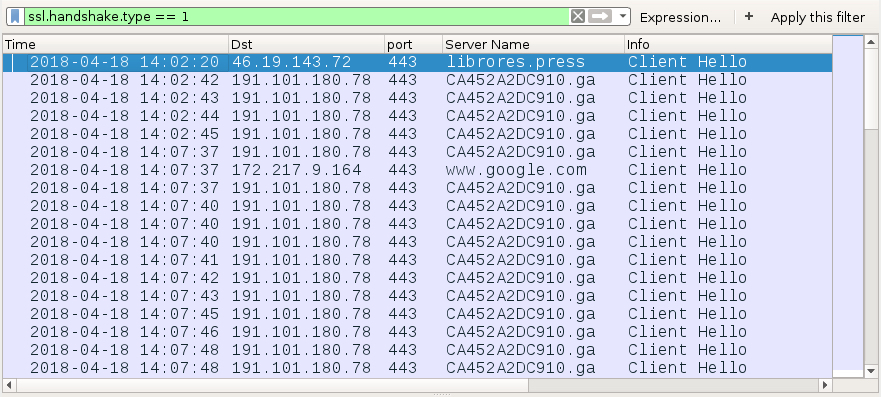
Task: Sort by the Time column header
Action: tap(115, 44)
